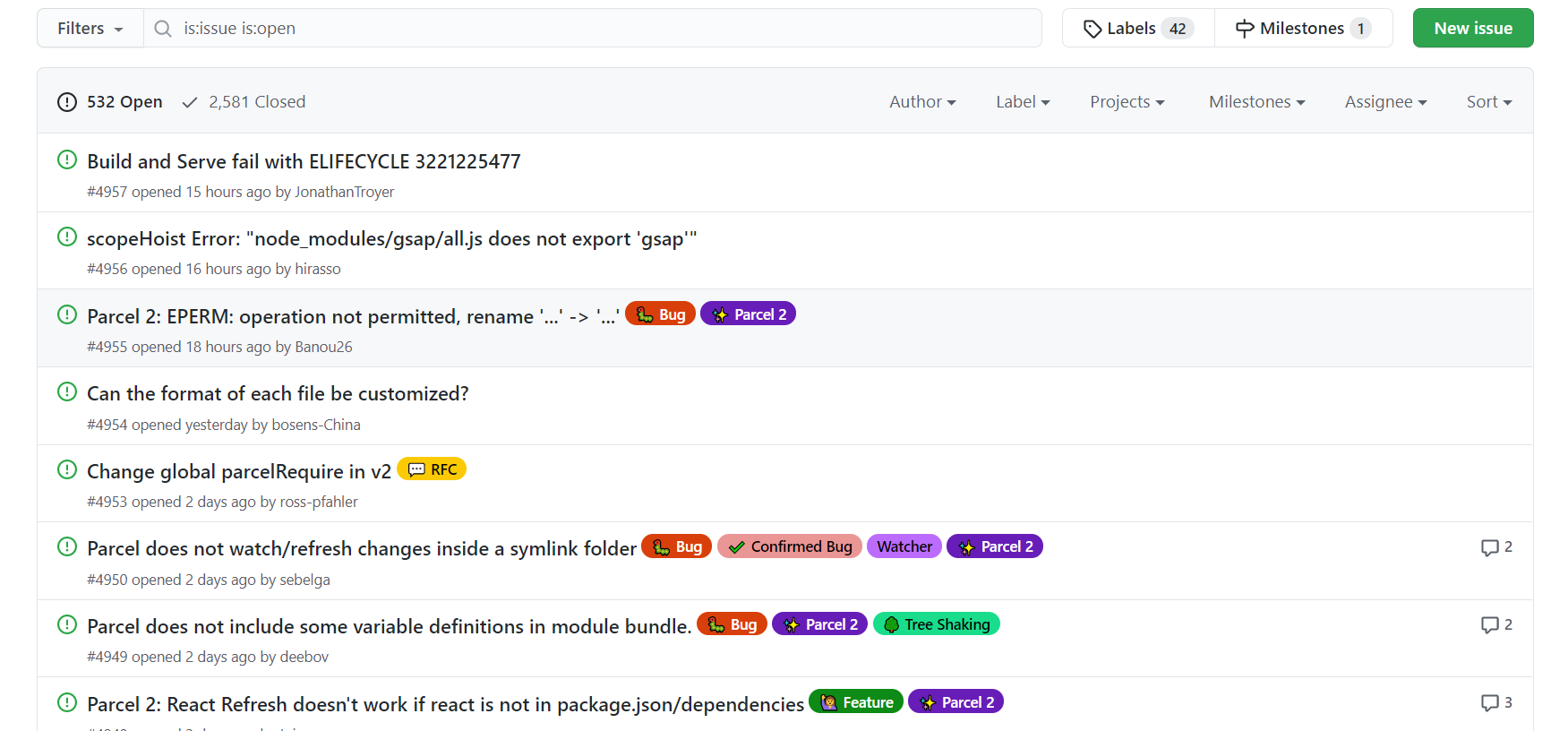The height and width of the screenshot is (731, 1568).
Task: Show the 532 Open issues
Action: (x=110, y=102)
